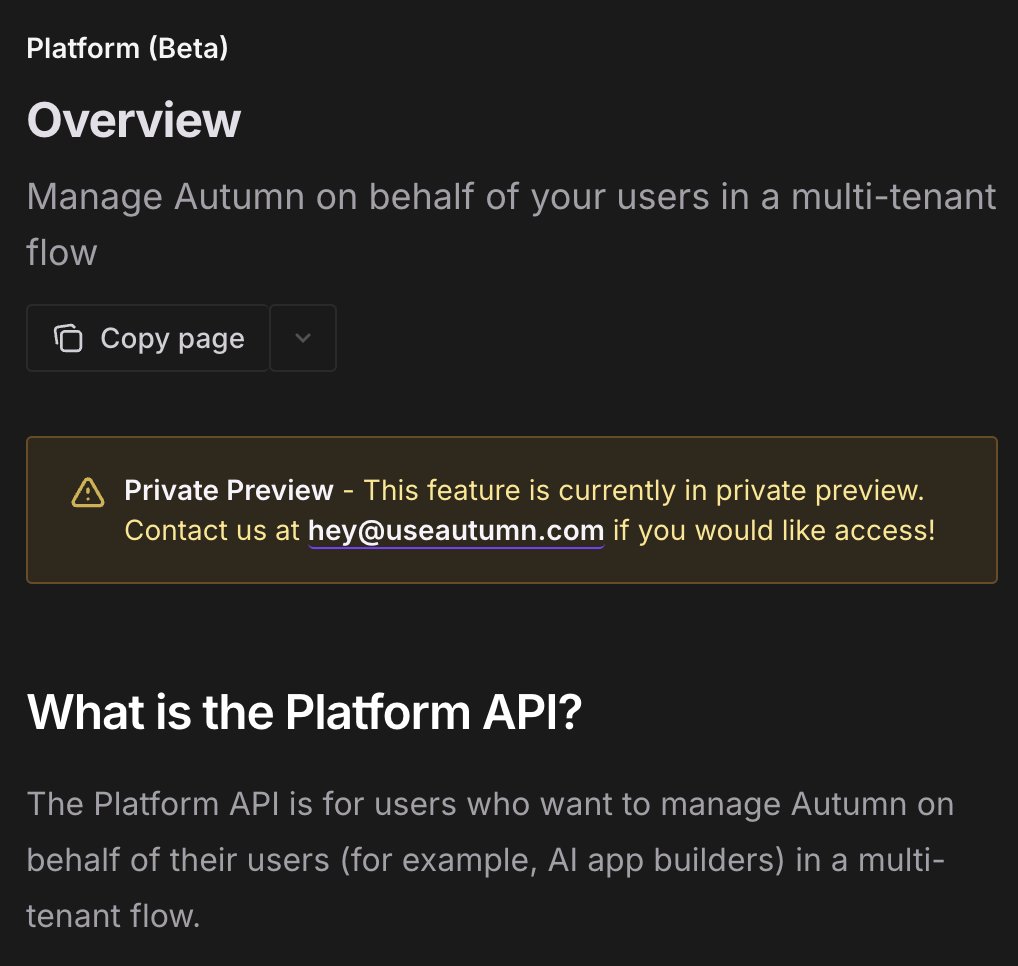
Task: Click the 'Manage Autumn on behalf of your users' subtitle
Action: tap(511, 224)
